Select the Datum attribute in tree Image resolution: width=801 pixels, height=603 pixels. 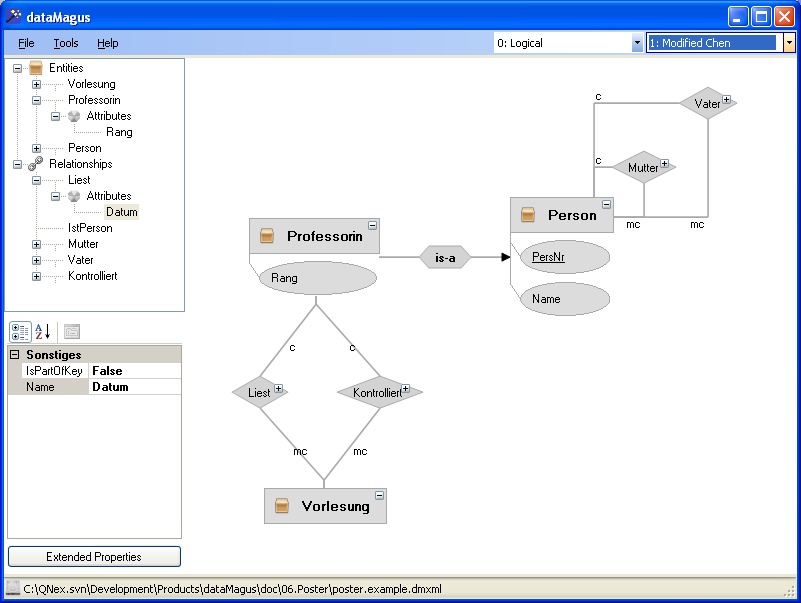point(122,212)
